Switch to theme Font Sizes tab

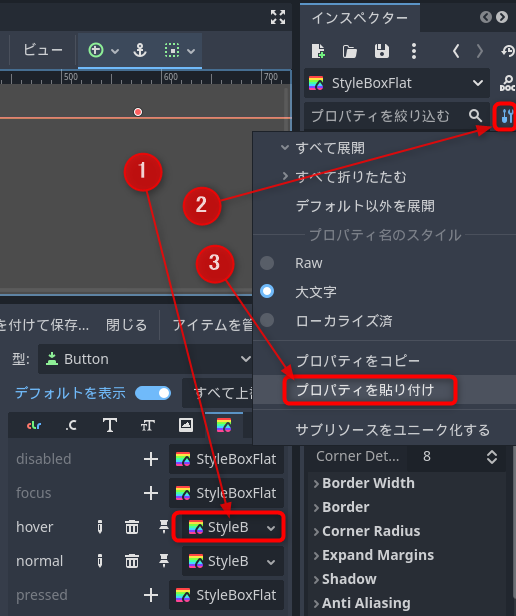point(147,425)
